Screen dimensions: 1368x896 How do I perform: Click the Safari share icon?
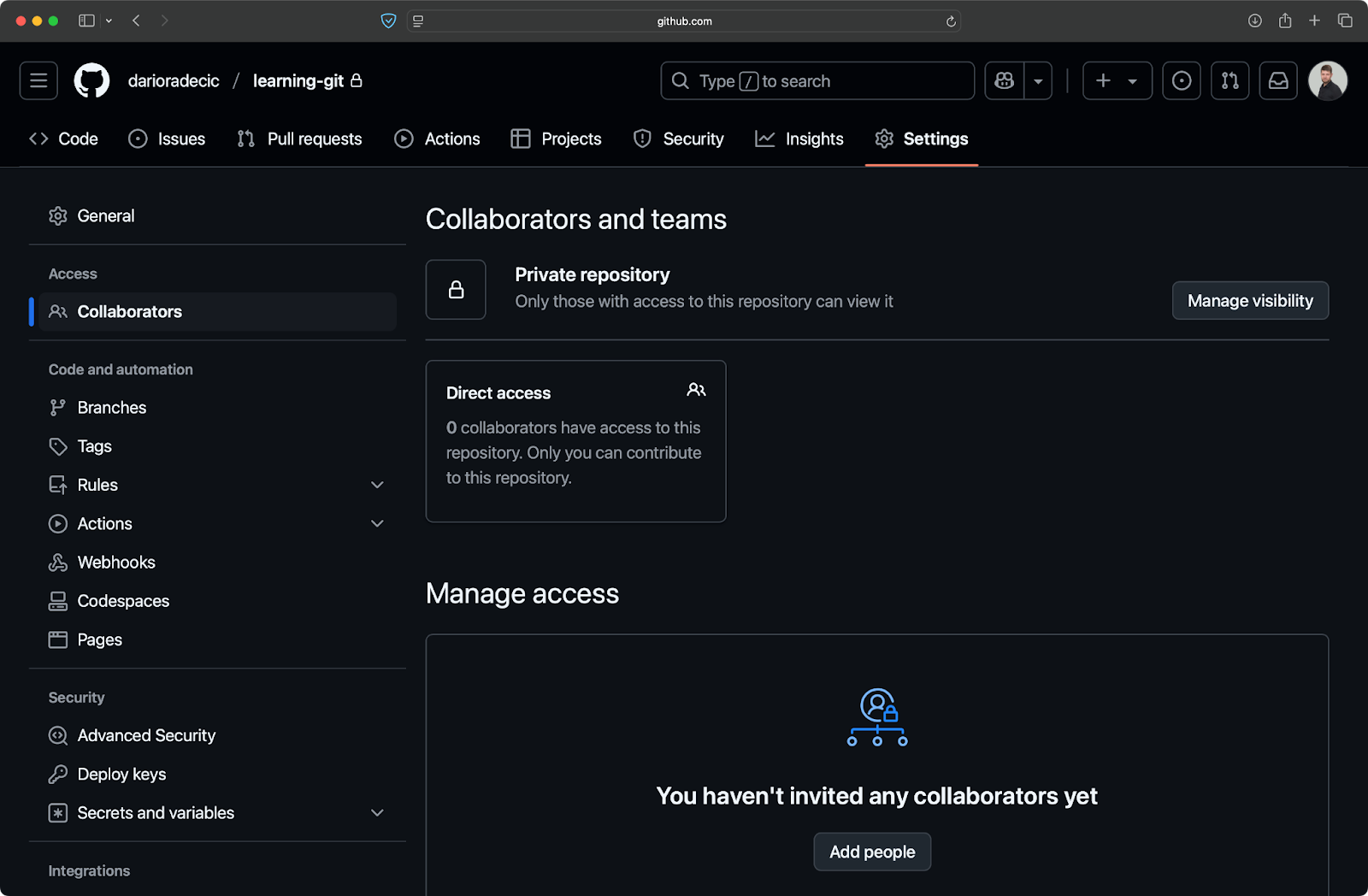point(1285,21)
